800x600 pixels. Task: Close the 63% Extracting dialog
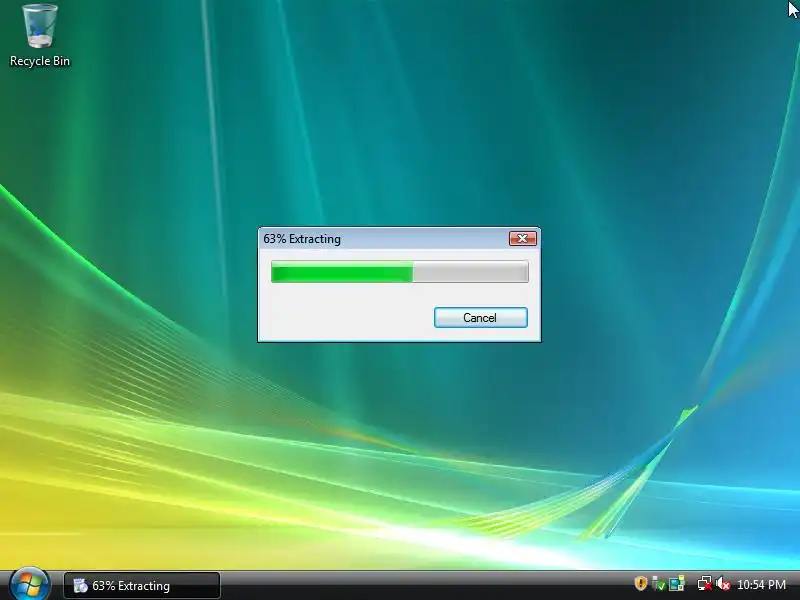click(523, 238)
